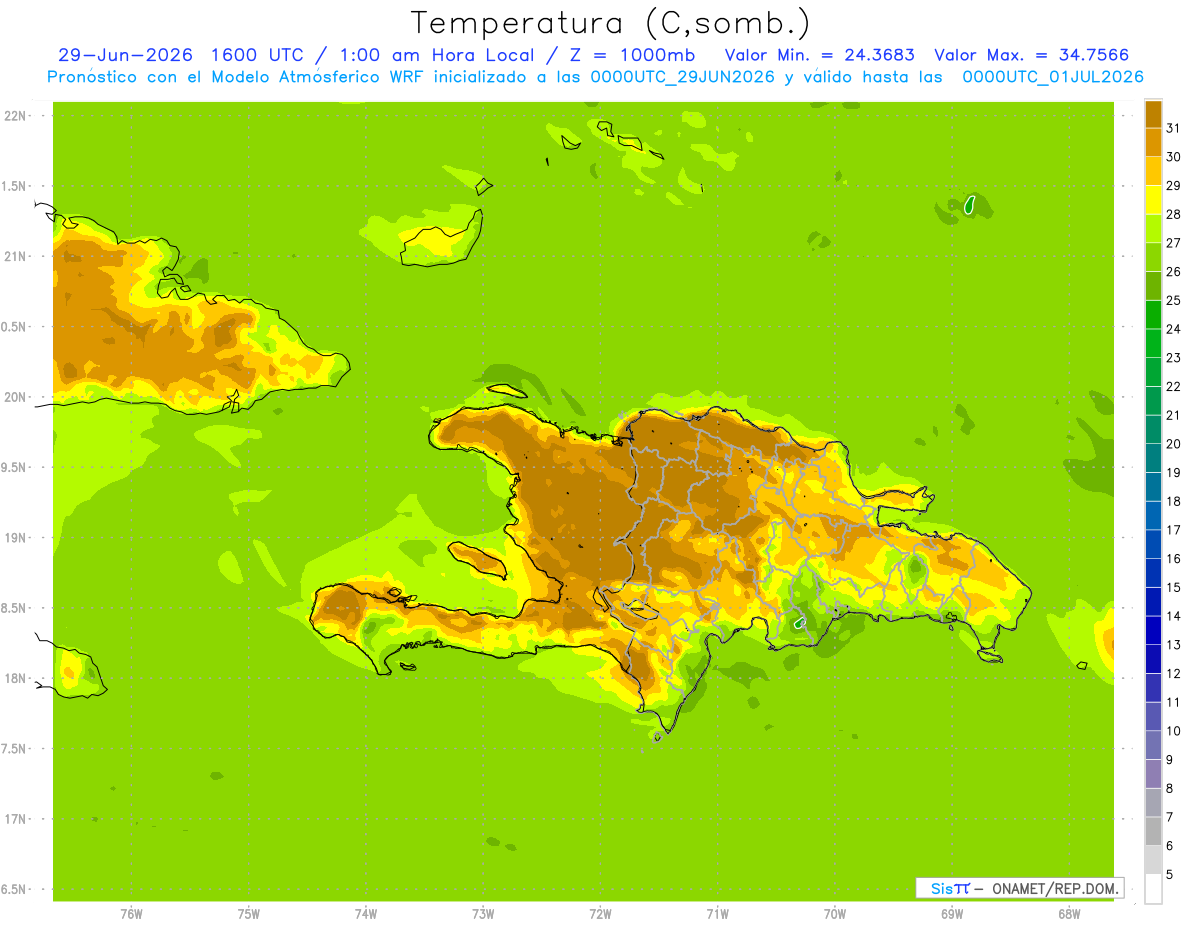Click the "Valor Min. = 24.3683" readout
Screen dimensions: 1200x927
coord(819,55)
